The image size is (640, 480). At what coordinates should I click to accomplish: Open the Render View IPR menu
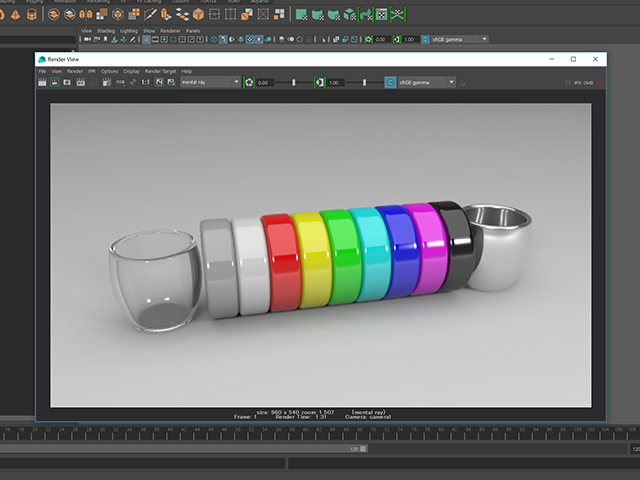click(x=92, y=71)
